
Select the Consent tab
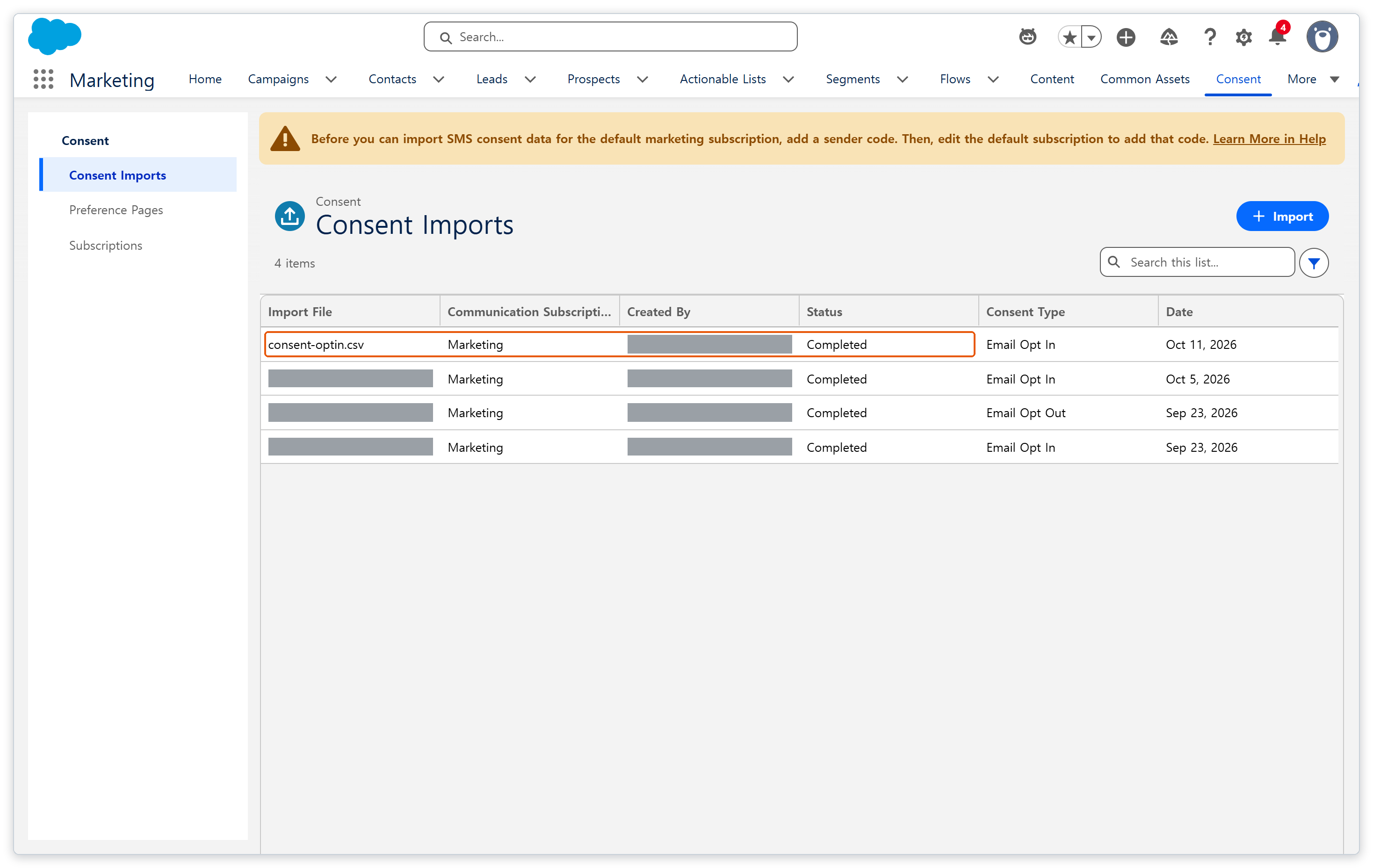tap(1238, 80)
